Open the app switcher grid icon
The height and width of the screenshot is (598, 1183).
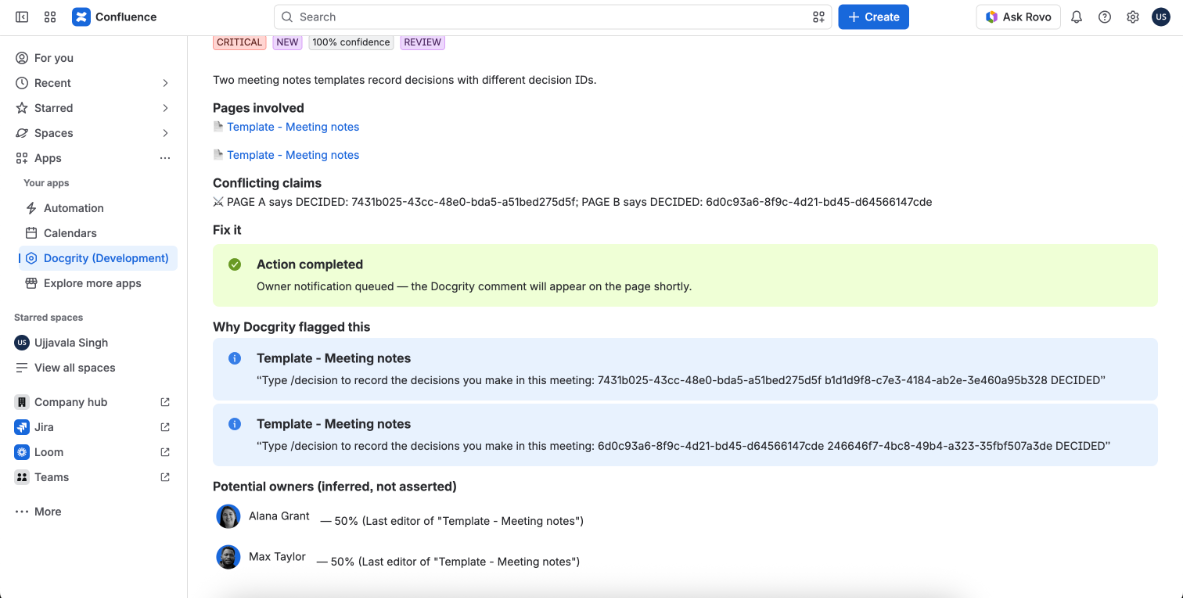[x=51, y=17]
